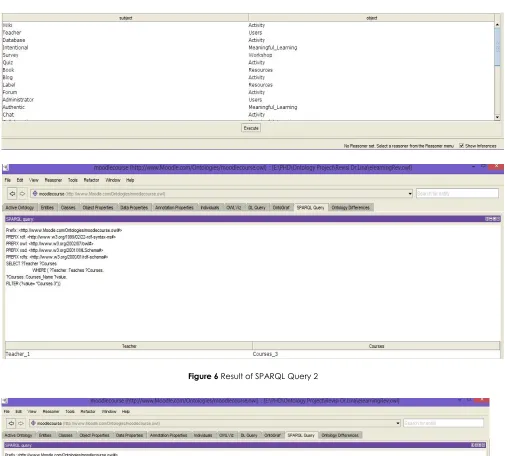Viewport: 505px width, 456px height.
Task: Click the forward arrow in middle Protégé window
Action: pos(22,194)
